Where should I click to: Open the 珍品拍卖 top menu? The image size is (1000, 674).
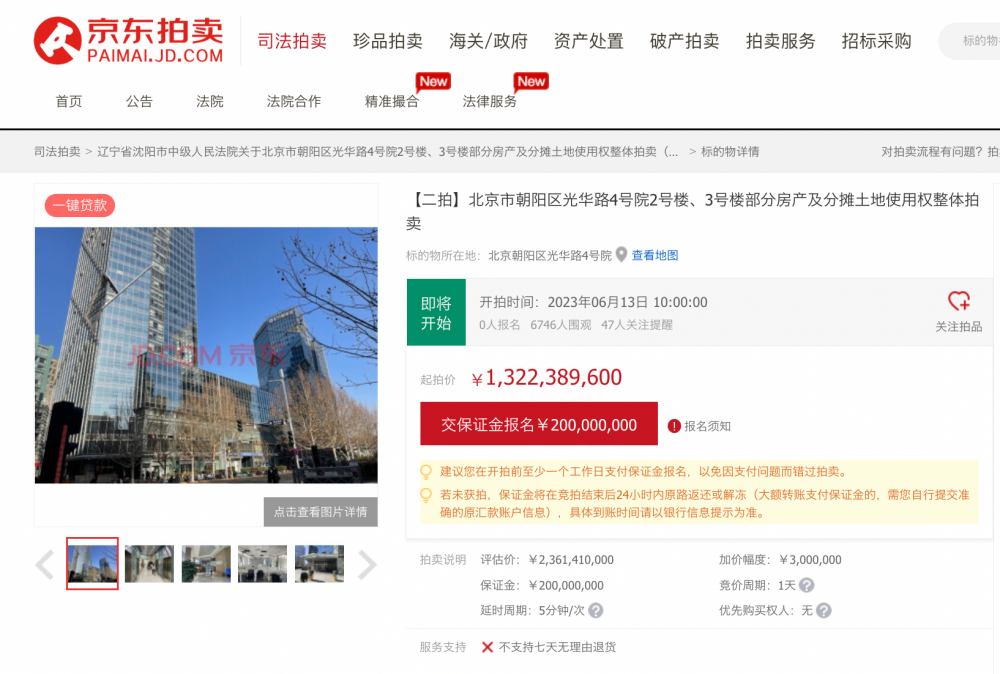[x=388, y=41]
